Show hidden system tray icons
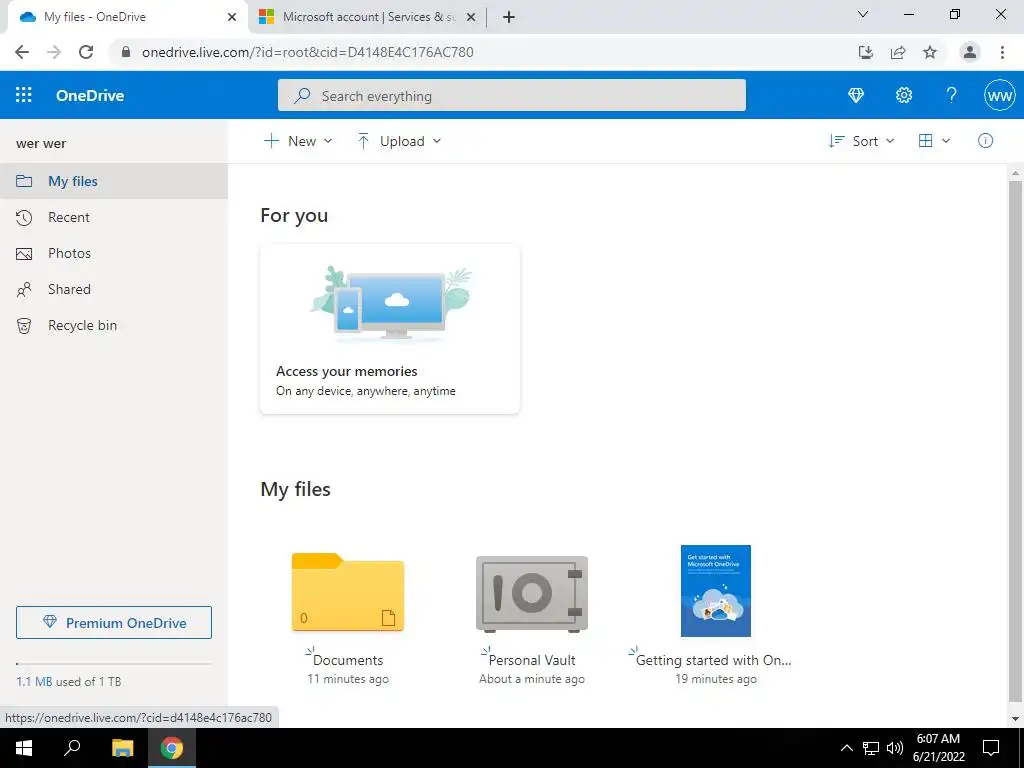Viewport: 1024px width, 768px height. [846, 748]
